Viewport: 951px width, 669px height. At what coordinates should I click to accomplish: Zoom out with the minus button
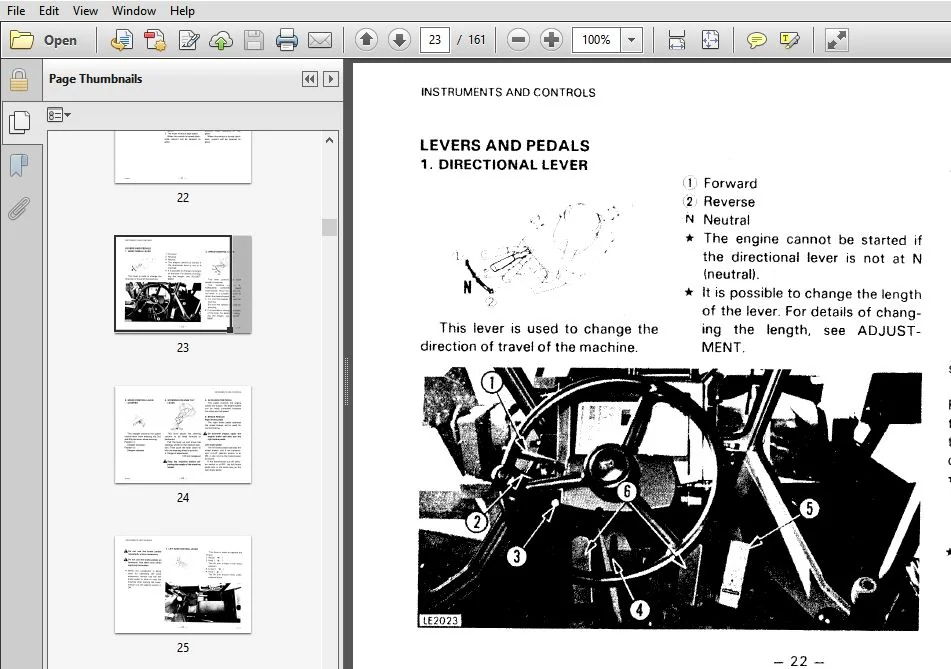point(518,40)
